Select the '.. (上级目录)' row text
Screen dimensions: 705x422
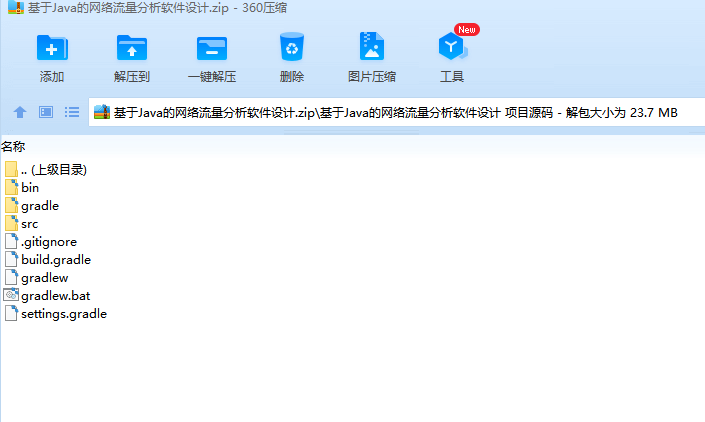[x=54, y=170]
